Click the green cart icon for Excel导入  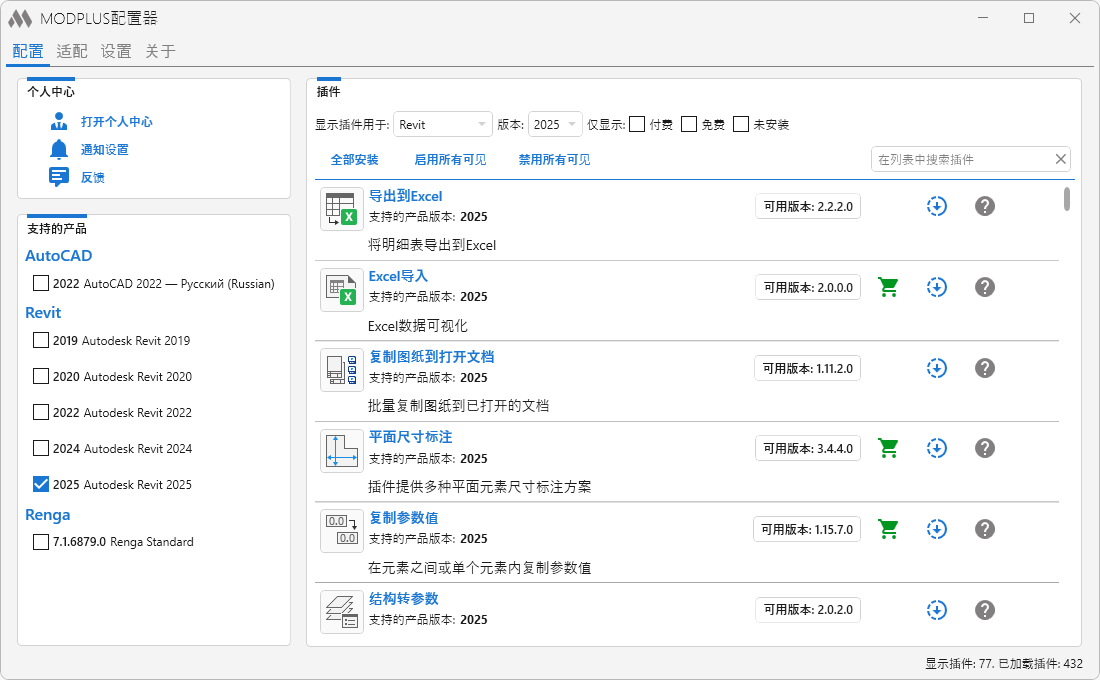pos(888,287)
